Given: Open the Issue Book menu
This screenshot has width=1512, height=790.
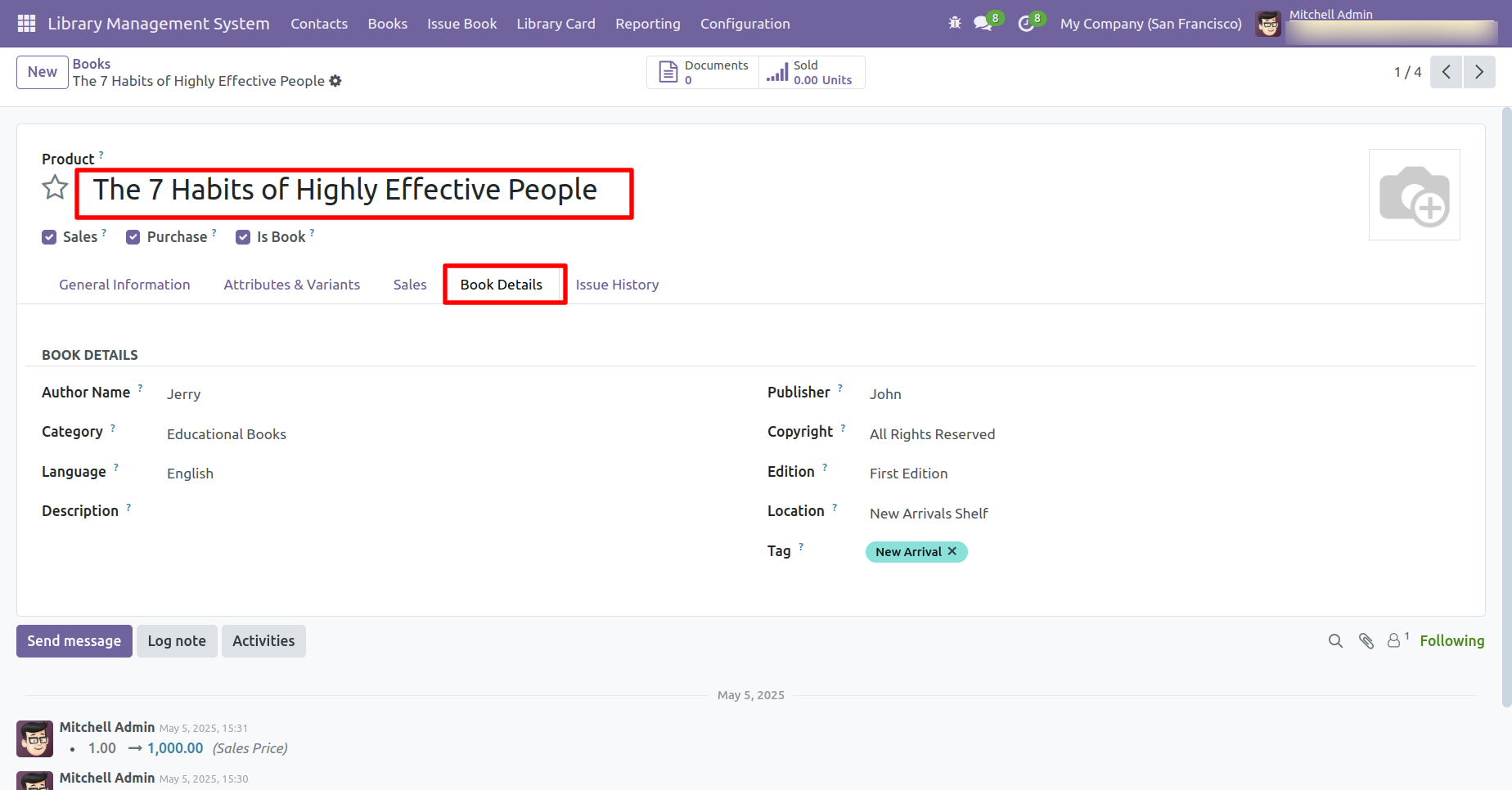Looking at the screenshot, I should (x=462, y=24).
